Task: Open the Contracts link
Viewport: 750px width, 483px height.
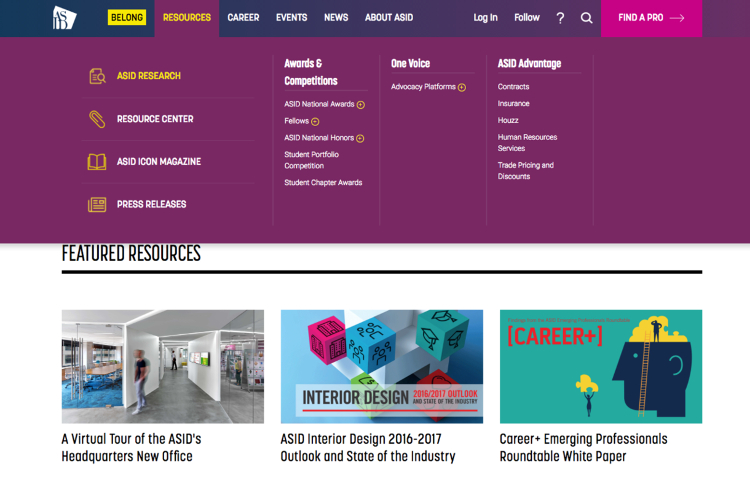Action: coord(513,87)
